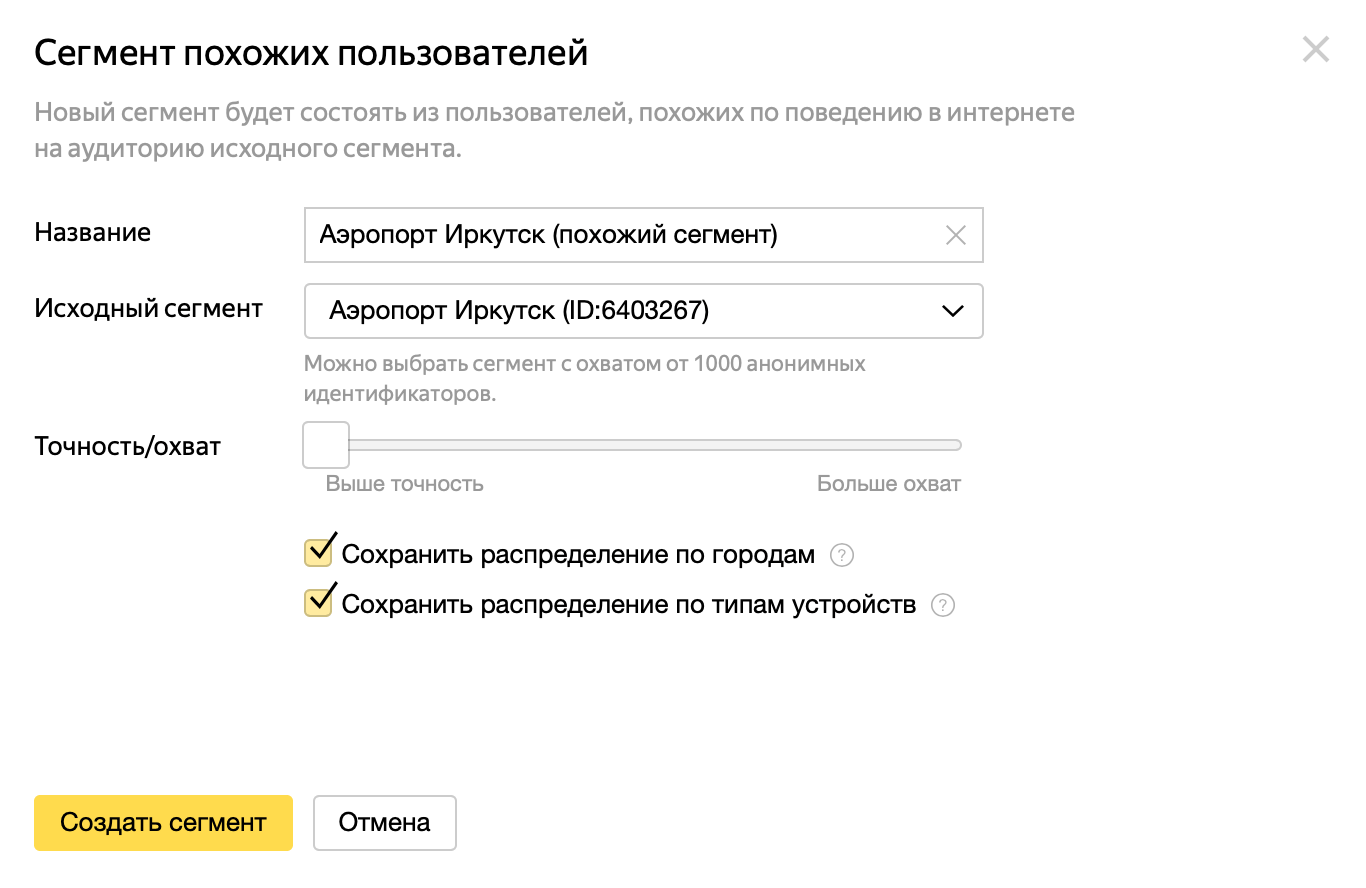
Task: Expand the source segment list via the chevron
Action: point(953,311)
